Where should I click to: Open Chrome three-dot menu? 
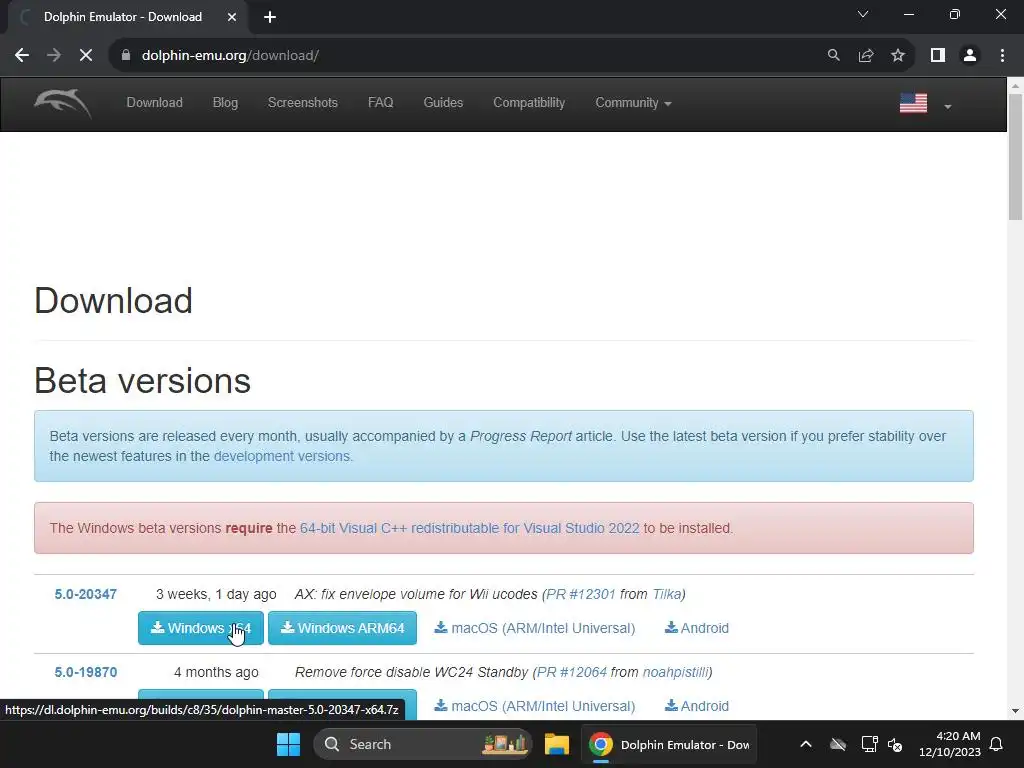[x=1002, y=56]
